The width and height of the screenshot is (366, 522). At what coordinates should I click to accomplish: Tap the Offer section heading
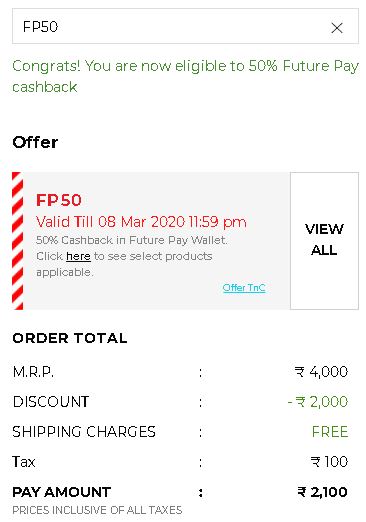click(35, 142)
